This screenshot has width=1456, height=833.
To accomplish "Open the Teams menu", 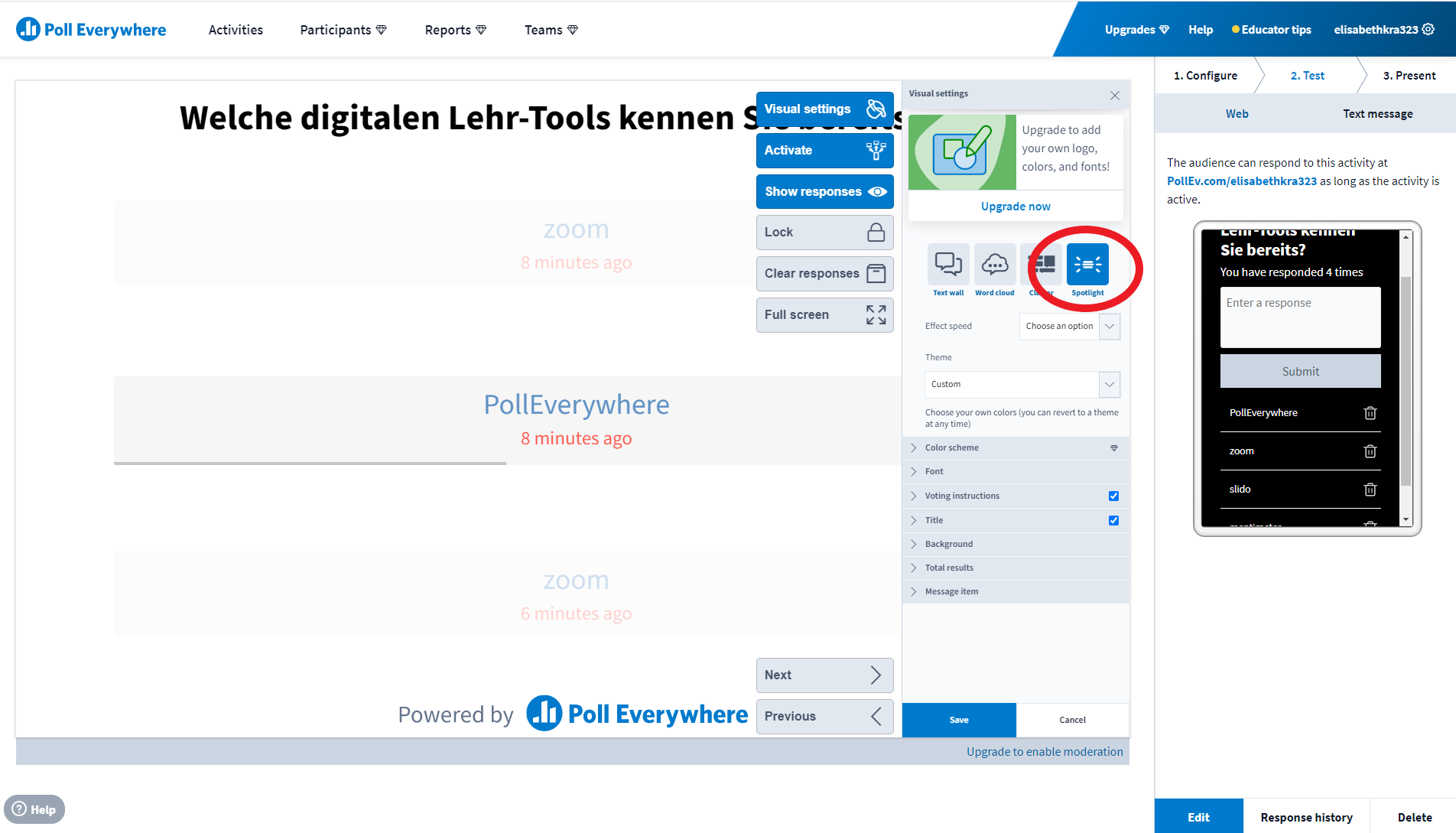I will [551, 30].
